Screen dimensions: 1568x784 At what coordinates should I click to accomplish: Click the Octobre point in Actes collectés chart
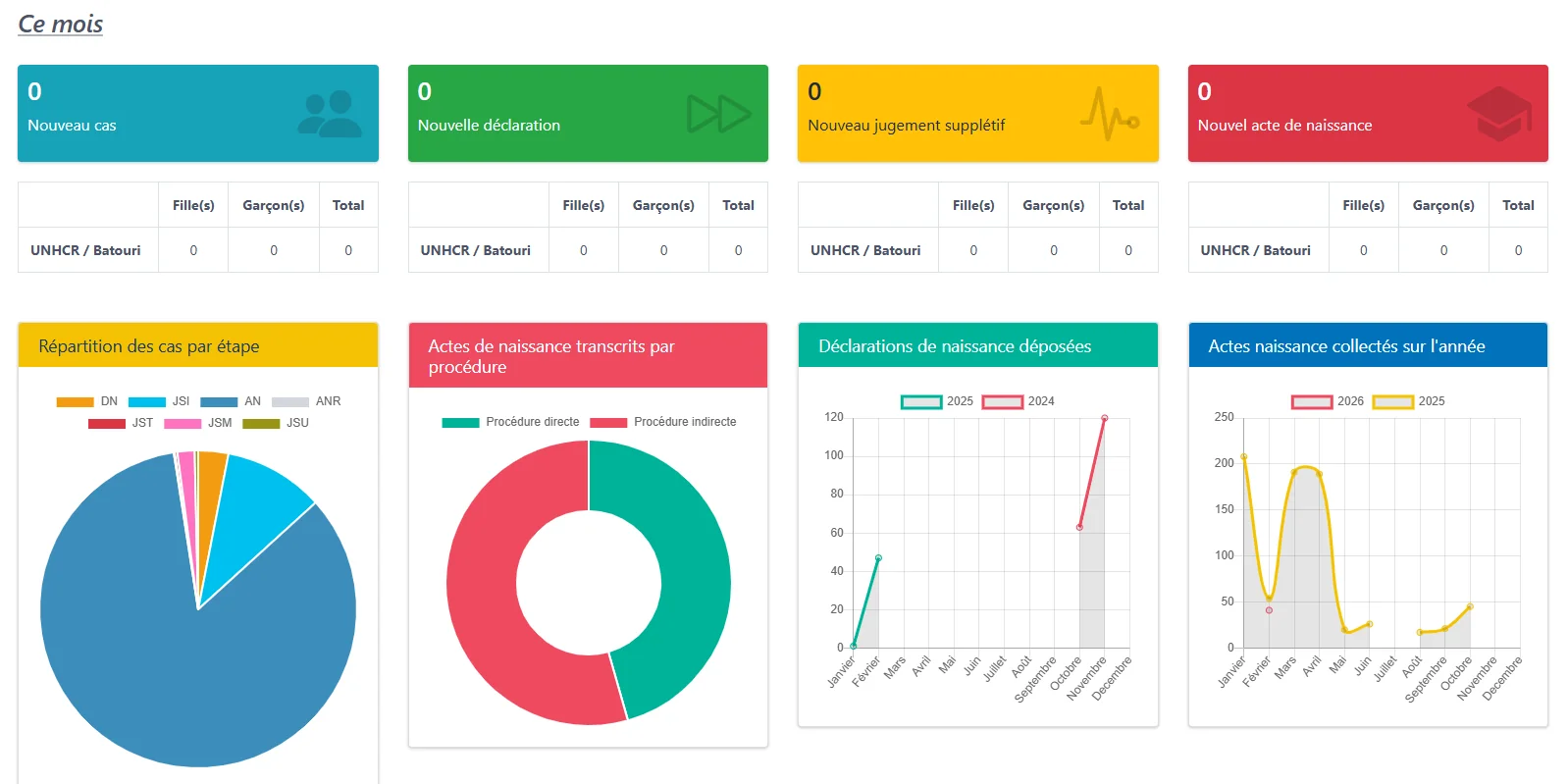tap(1470, 606)
